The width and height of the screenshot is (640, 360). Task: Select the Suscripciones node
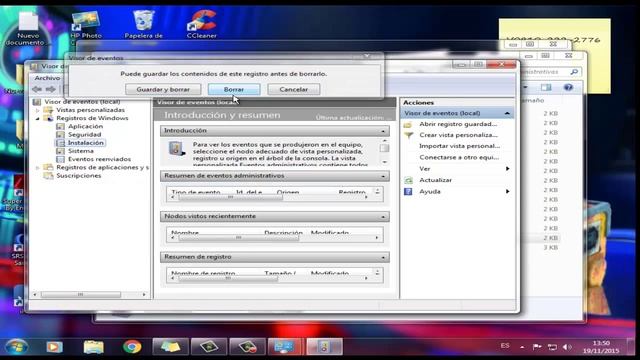(x=78, y=176)
